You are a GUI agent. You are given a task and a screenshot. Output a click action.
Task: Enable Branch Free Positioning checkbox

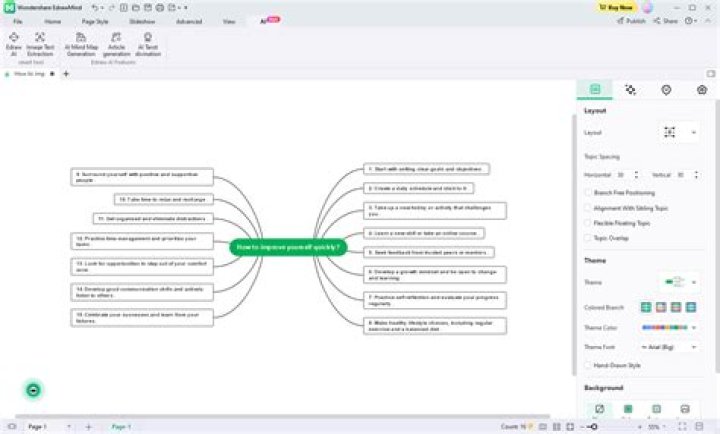588,192
